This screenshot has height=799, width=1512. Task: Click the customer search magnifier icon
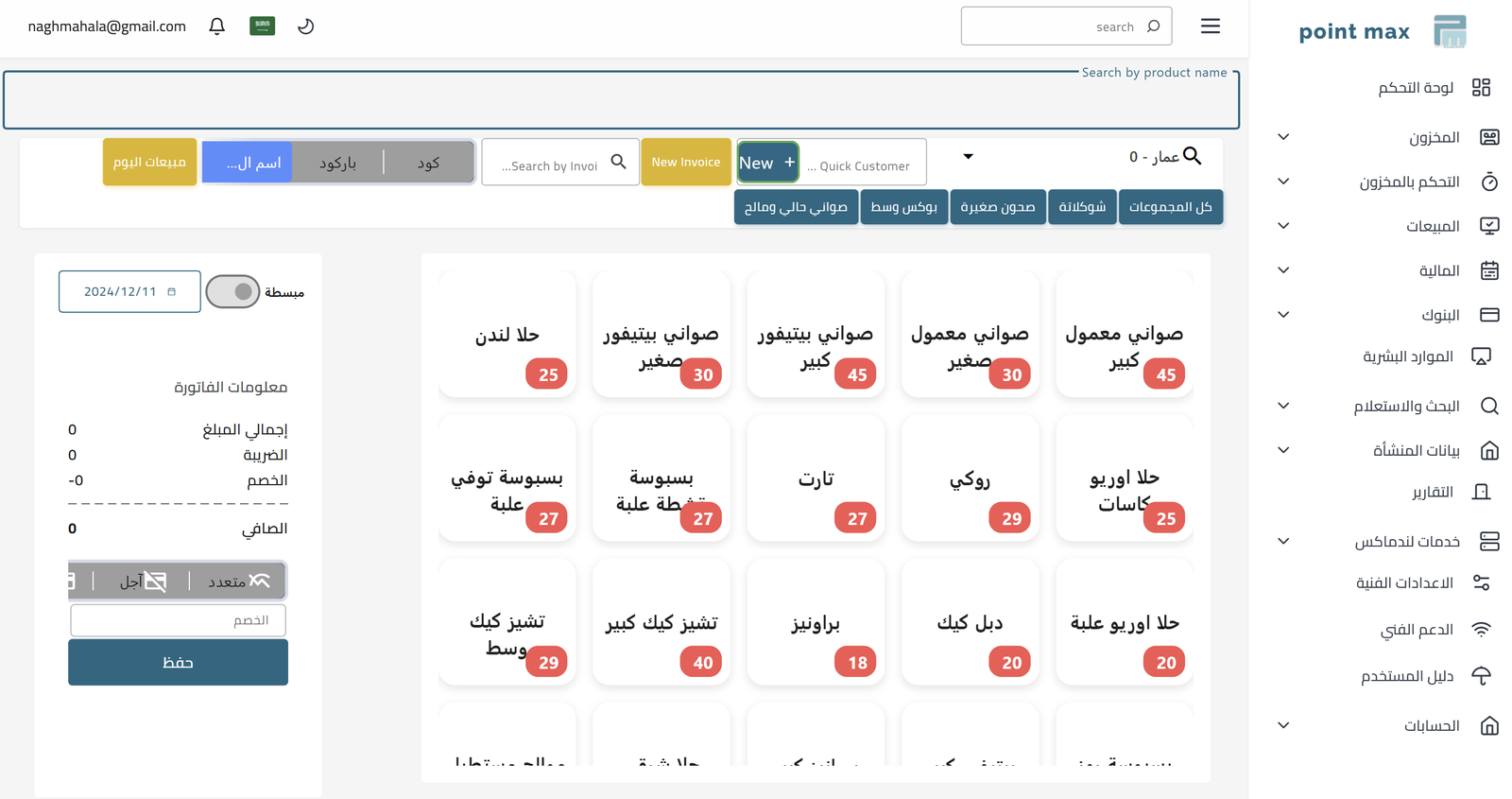pos(1192,157)
